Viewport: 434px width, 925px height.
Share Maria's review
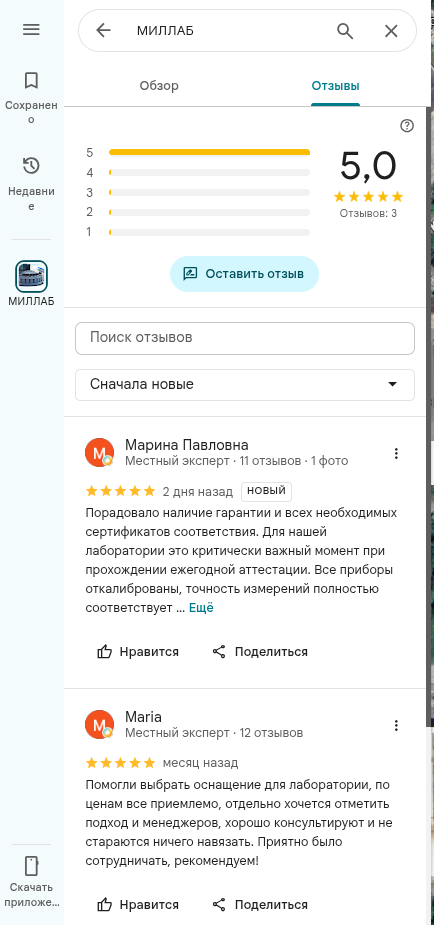coord(260,904)
